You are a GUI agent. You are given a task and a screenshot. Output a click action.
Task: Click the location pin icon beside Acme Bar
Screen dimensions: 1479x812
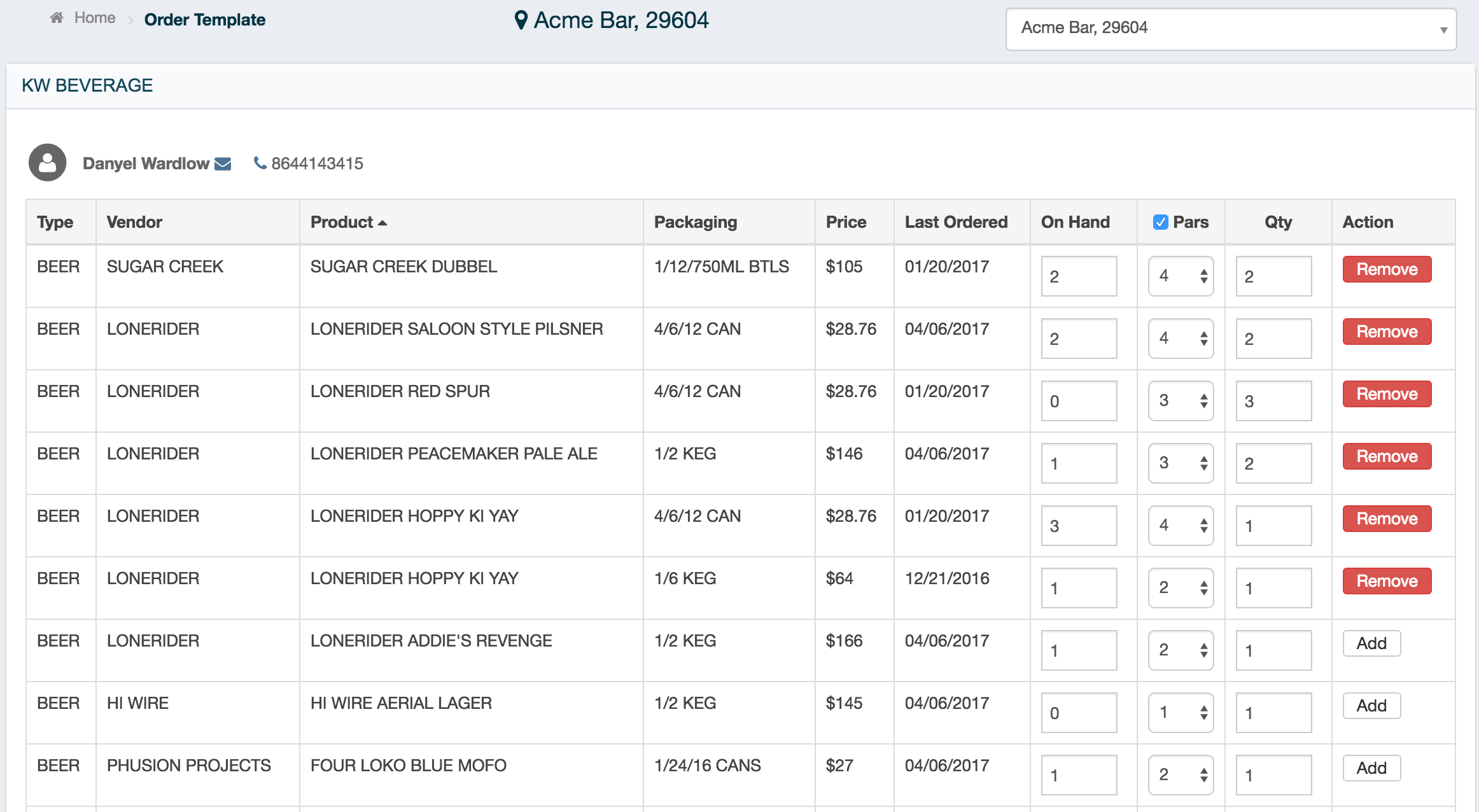(x=521, y=20)
